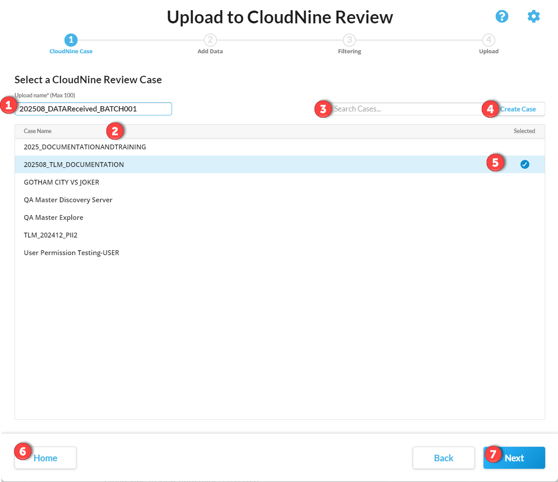Click the Filtering step label
This screenshot has width=558, height=482.
point(349,51)
